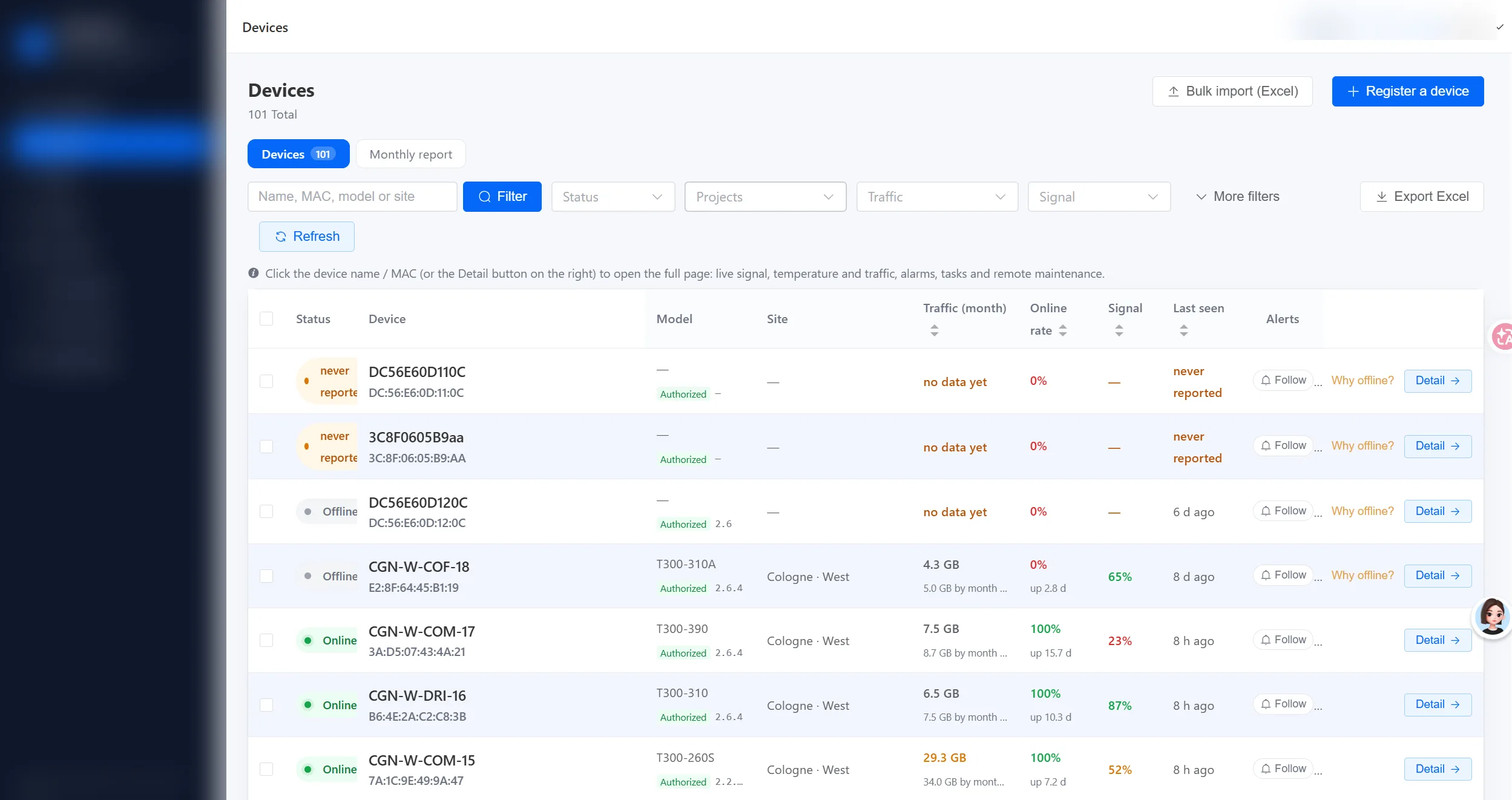Switch to the Monthly report tab
The height and width of the screenshot is (800, 1512).
(411, 154)
